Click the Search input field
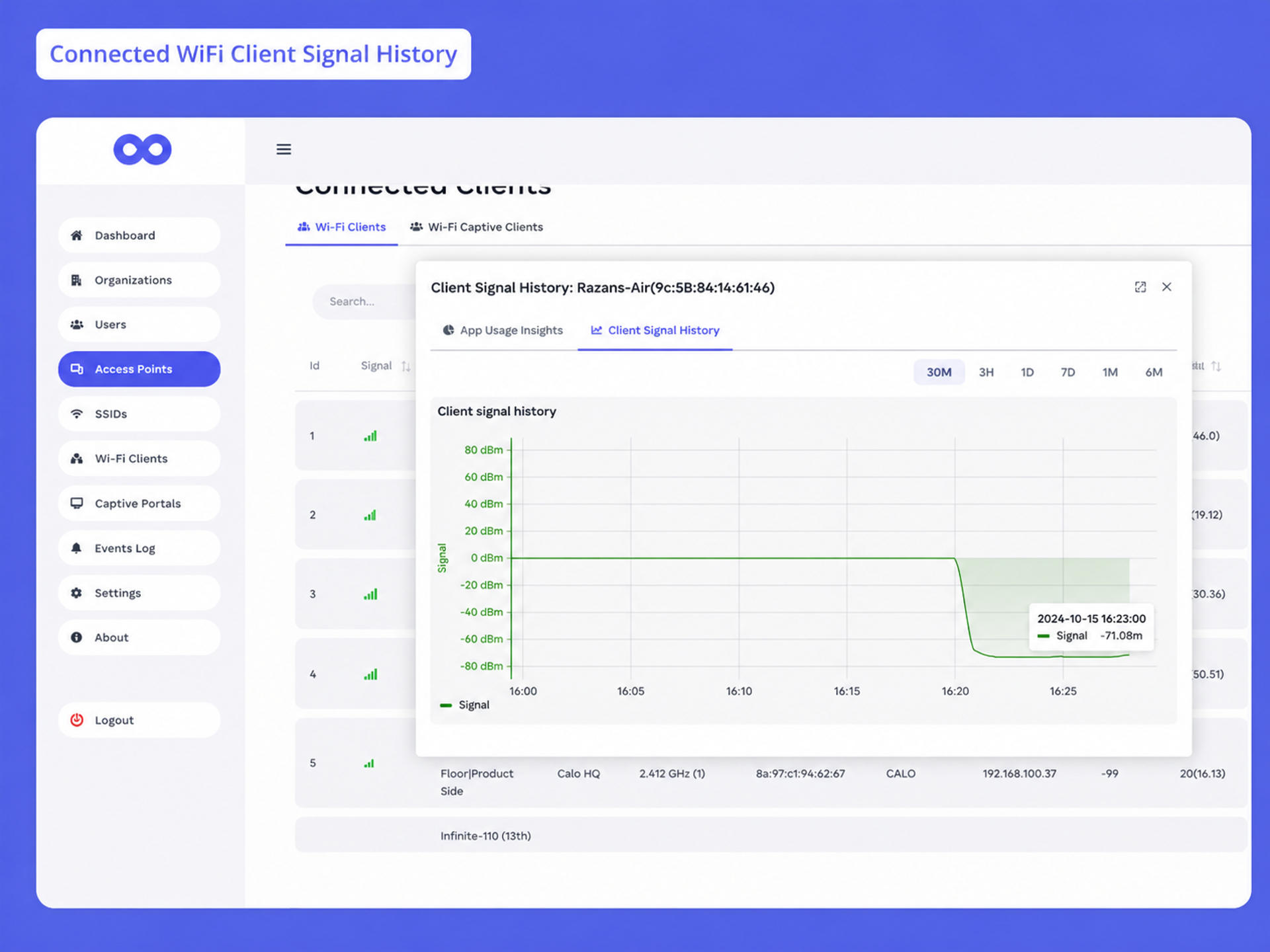The height and width of the screenshot is (952, 1270). pyautogui.click(x=364, y=301)
